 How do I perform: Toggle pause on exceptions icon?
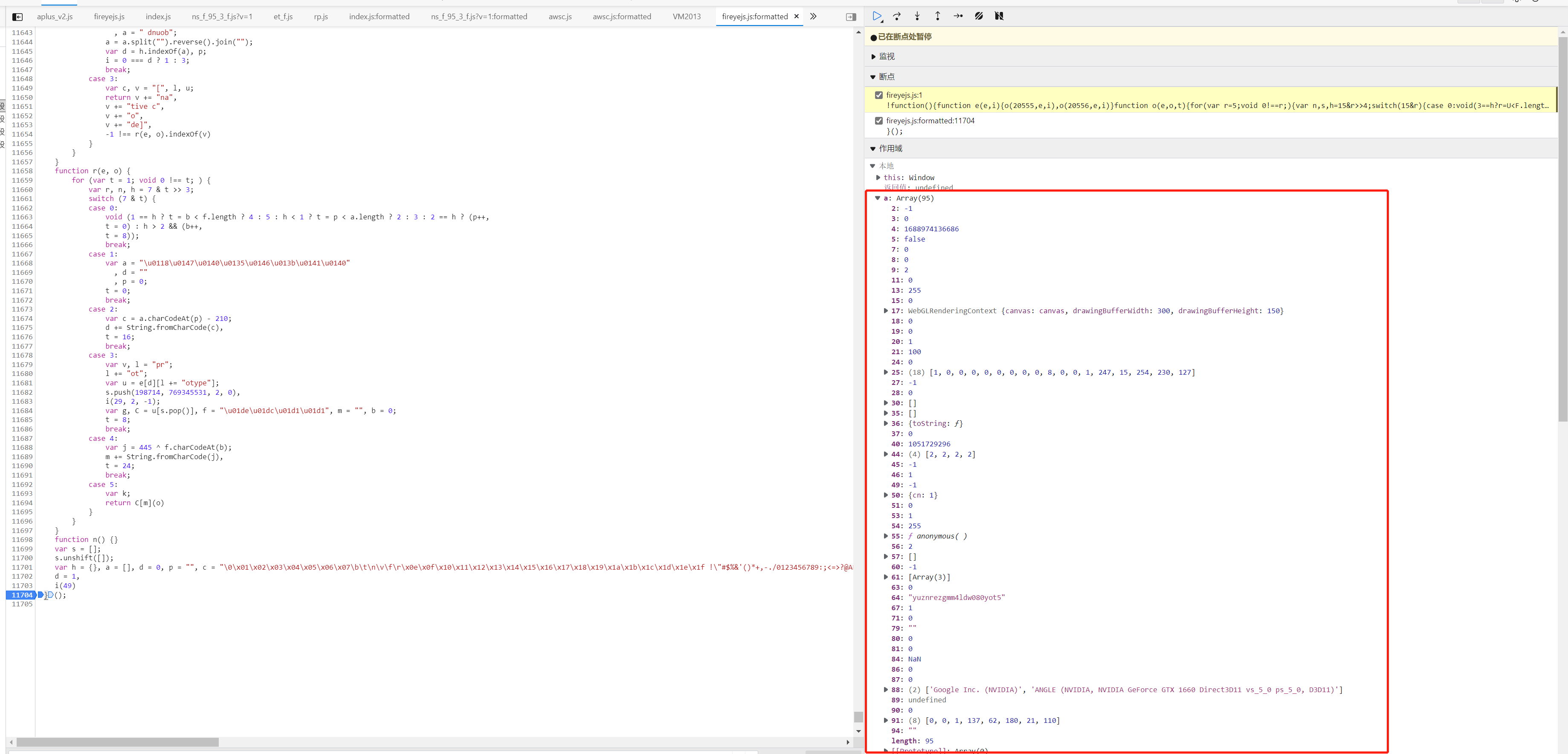click(999, 17)
